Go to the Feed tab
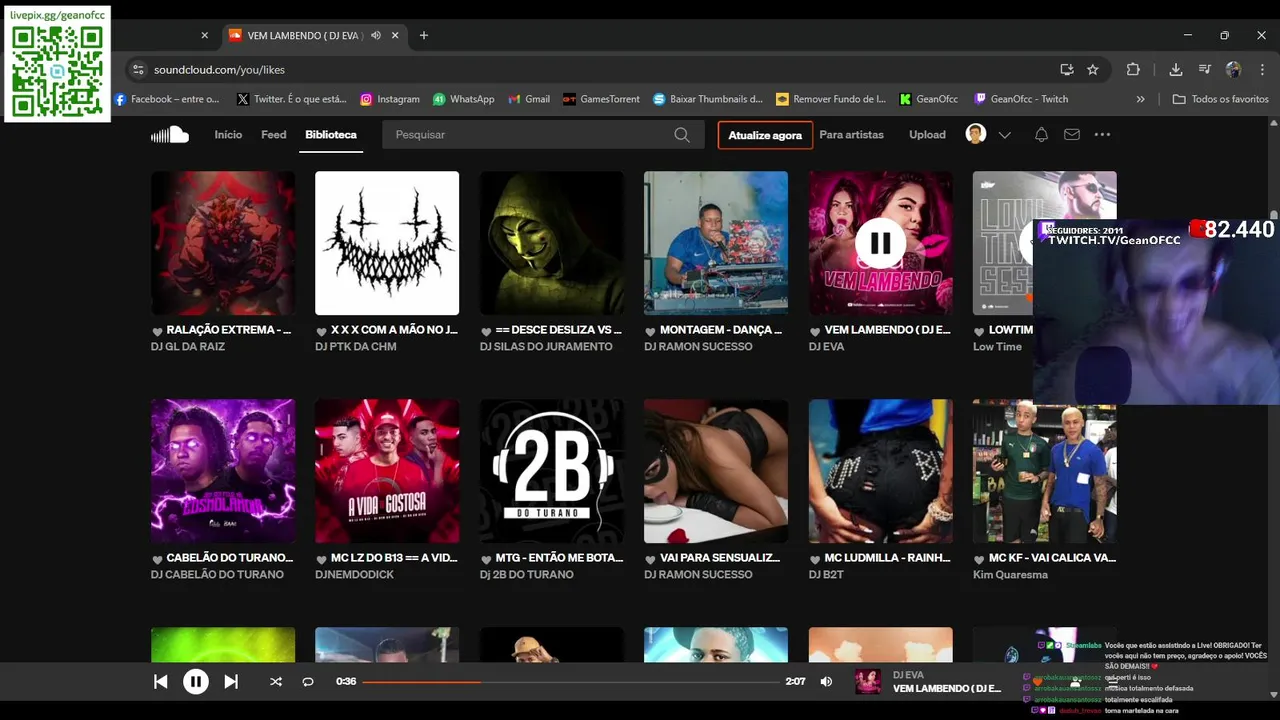1280x720 pixels. tap(274, 135)
